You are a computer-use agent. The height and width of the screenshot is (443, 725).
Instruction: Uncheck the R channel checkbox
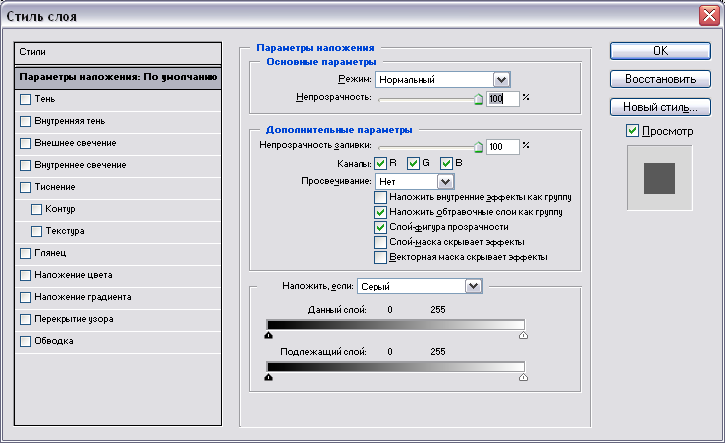381,164
